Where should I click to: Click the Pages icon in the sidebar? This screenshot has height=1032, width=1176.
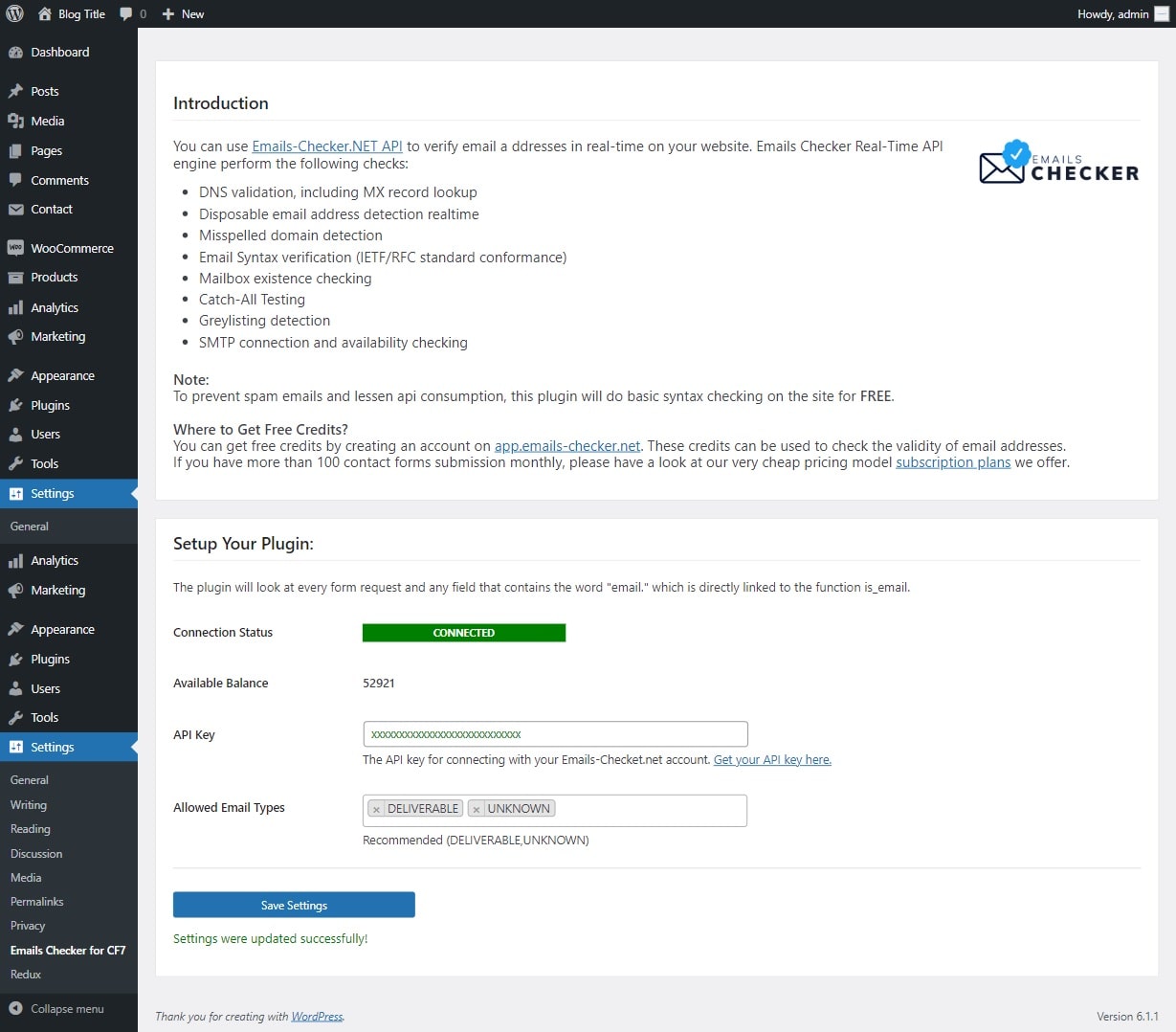pos(15,151)
